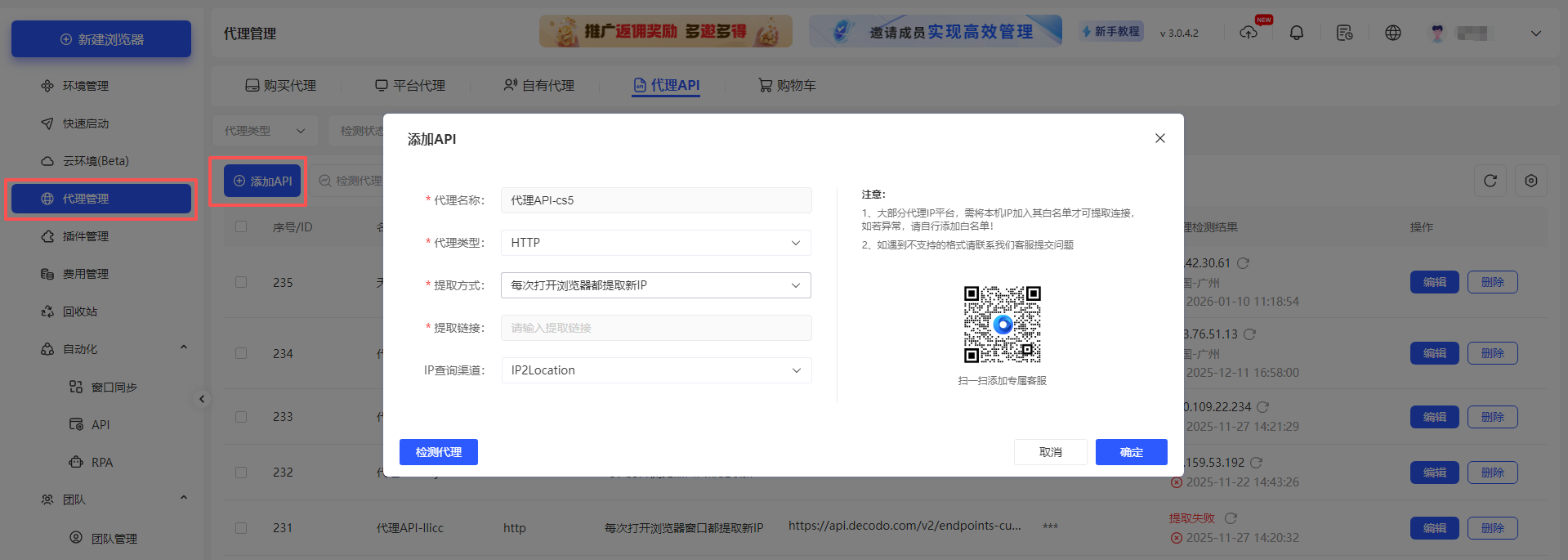Click the blue 检测代理 button in the dialog
This screenshot has width=1568, height=560.
[439, 452]
